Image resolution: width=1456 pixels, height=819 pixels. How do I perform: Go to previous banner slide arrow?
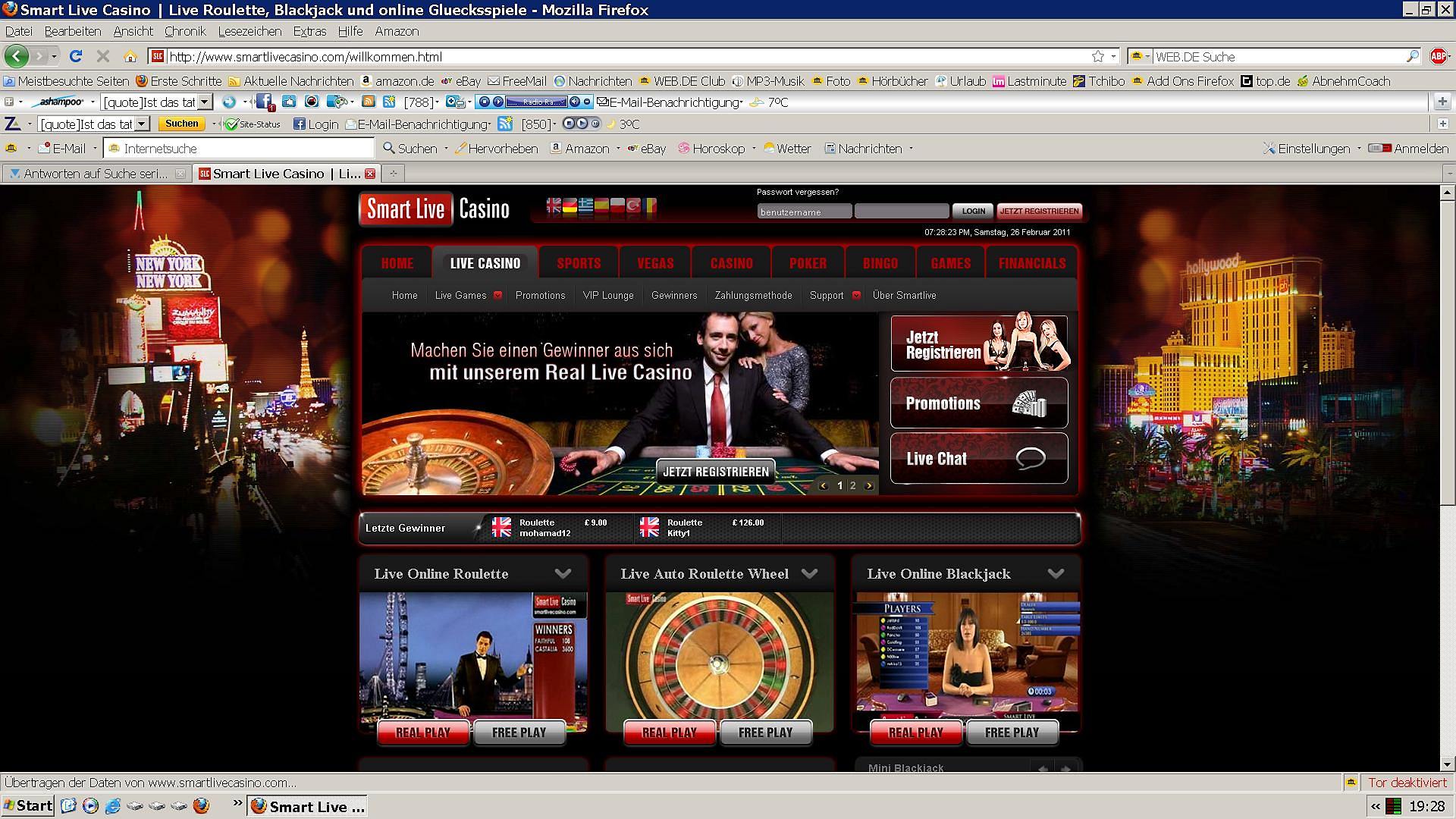click(824, 485)
